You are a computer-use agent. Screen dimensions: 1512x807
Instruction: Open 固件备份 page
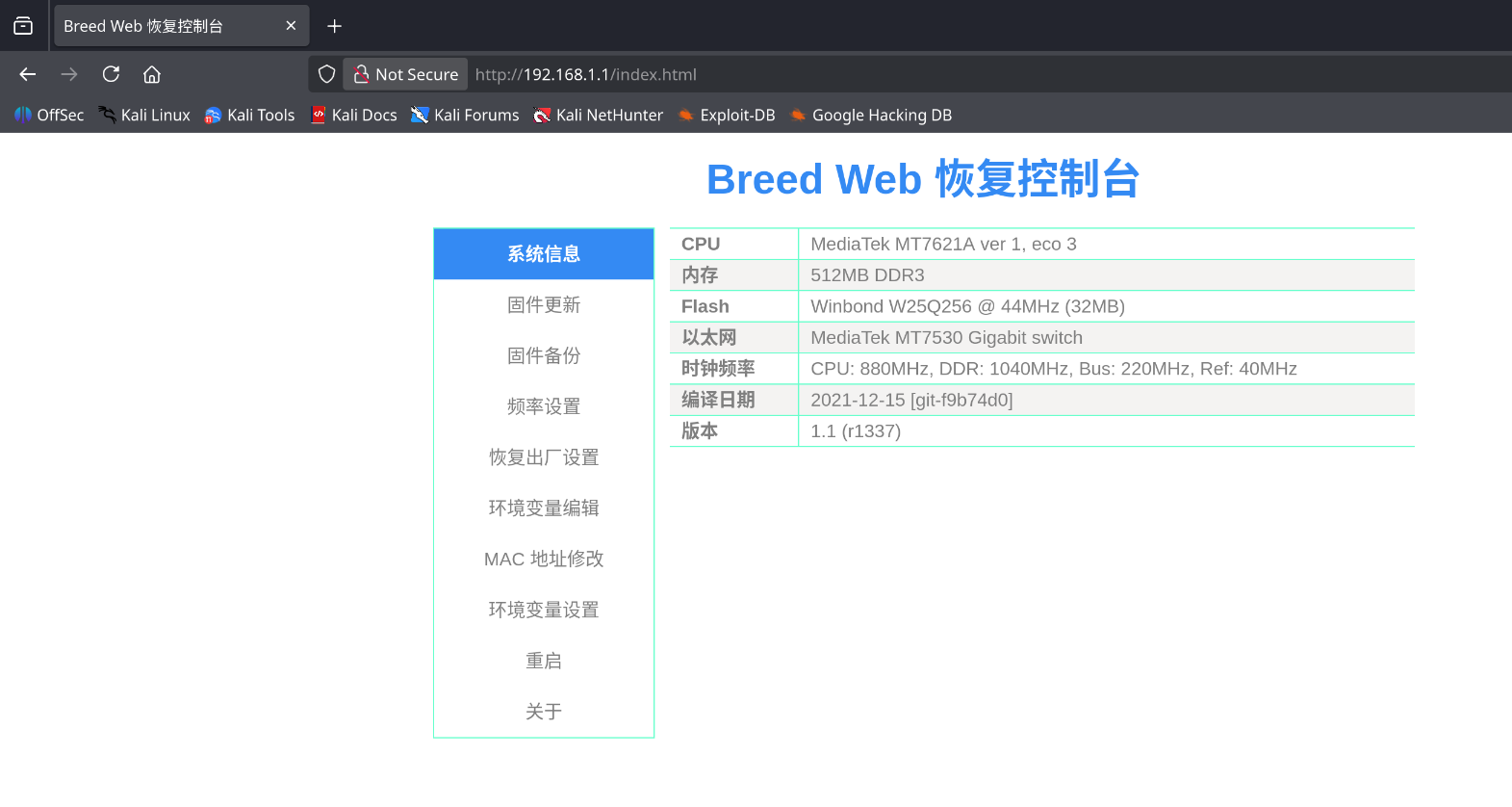[544, 356]
